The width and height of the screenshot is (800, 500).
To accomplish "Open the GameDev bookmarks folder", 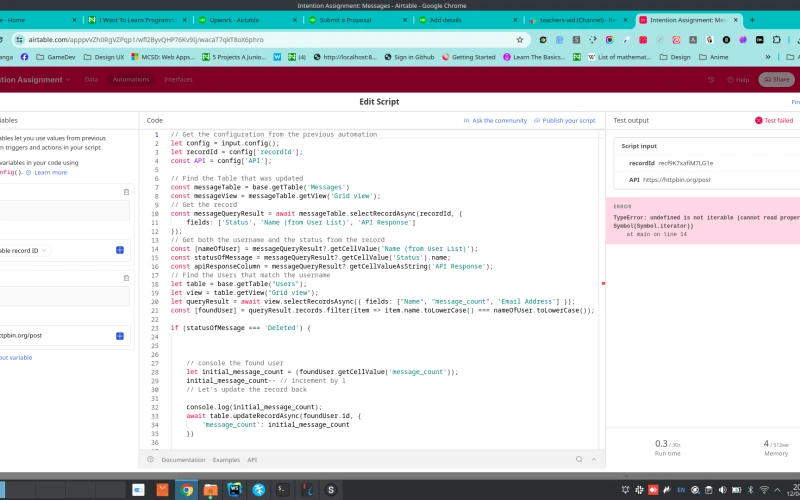I will pyautogui.click(x=56, y=57).
